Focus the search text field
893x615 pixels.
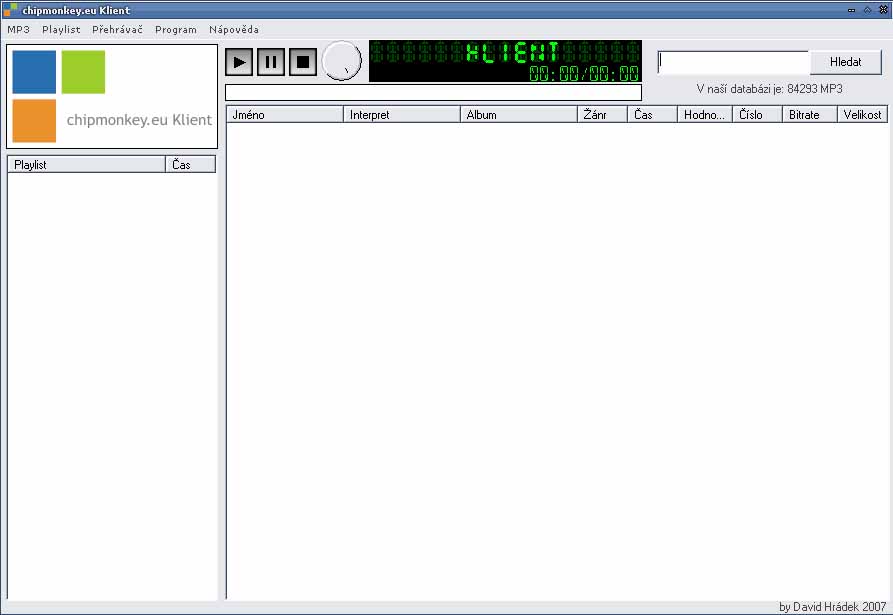pyautogui.click(x=734, y=62)
